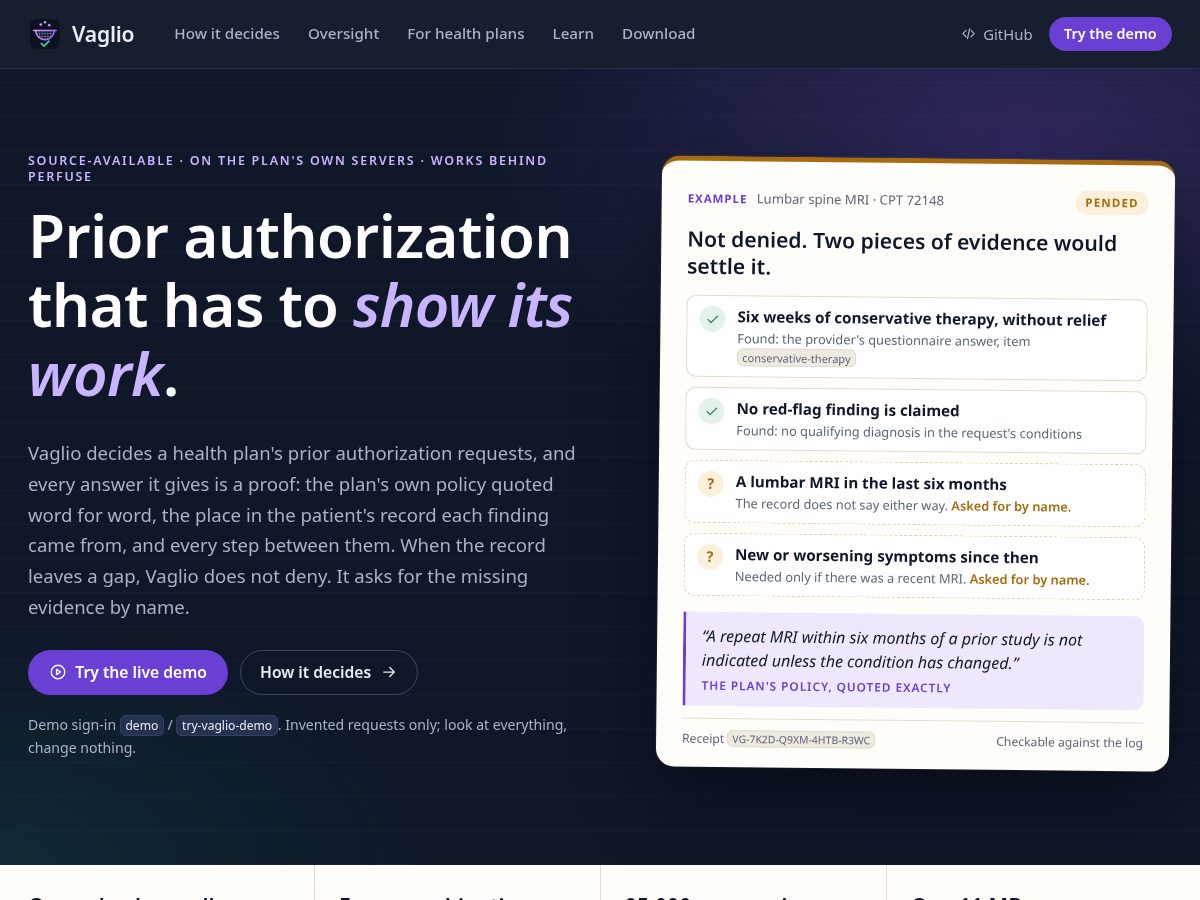Click 'Six weeks of conservative therapy, without relief'
Viewport: 1200px width, 900px height.
click(x=922, y=320)
